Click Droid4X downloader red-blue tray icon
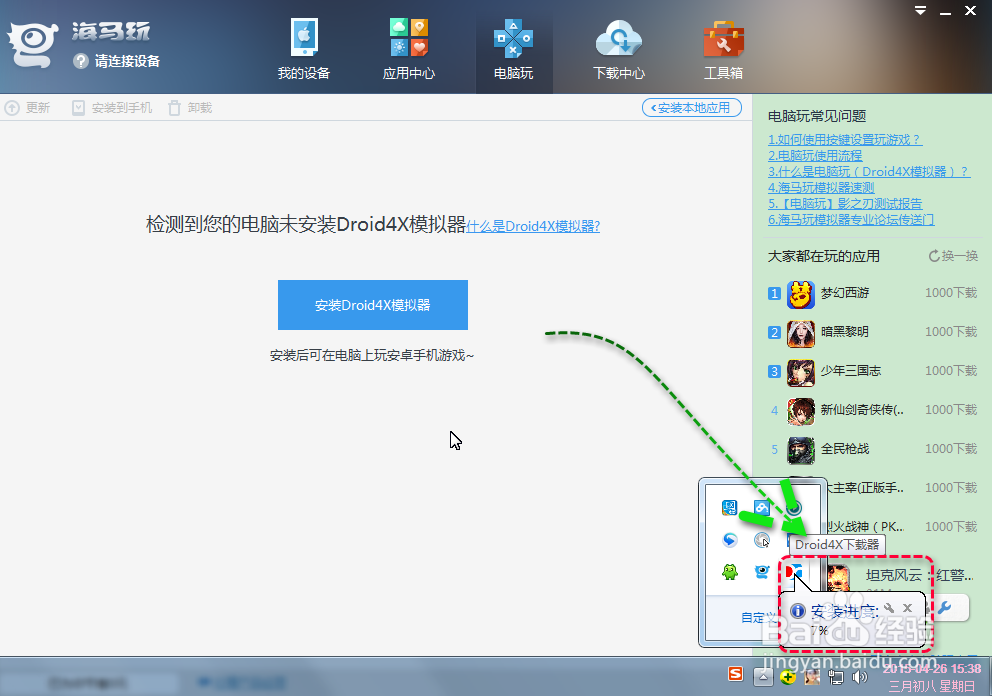The image size is (992, 696). click(x=794, y=572)
